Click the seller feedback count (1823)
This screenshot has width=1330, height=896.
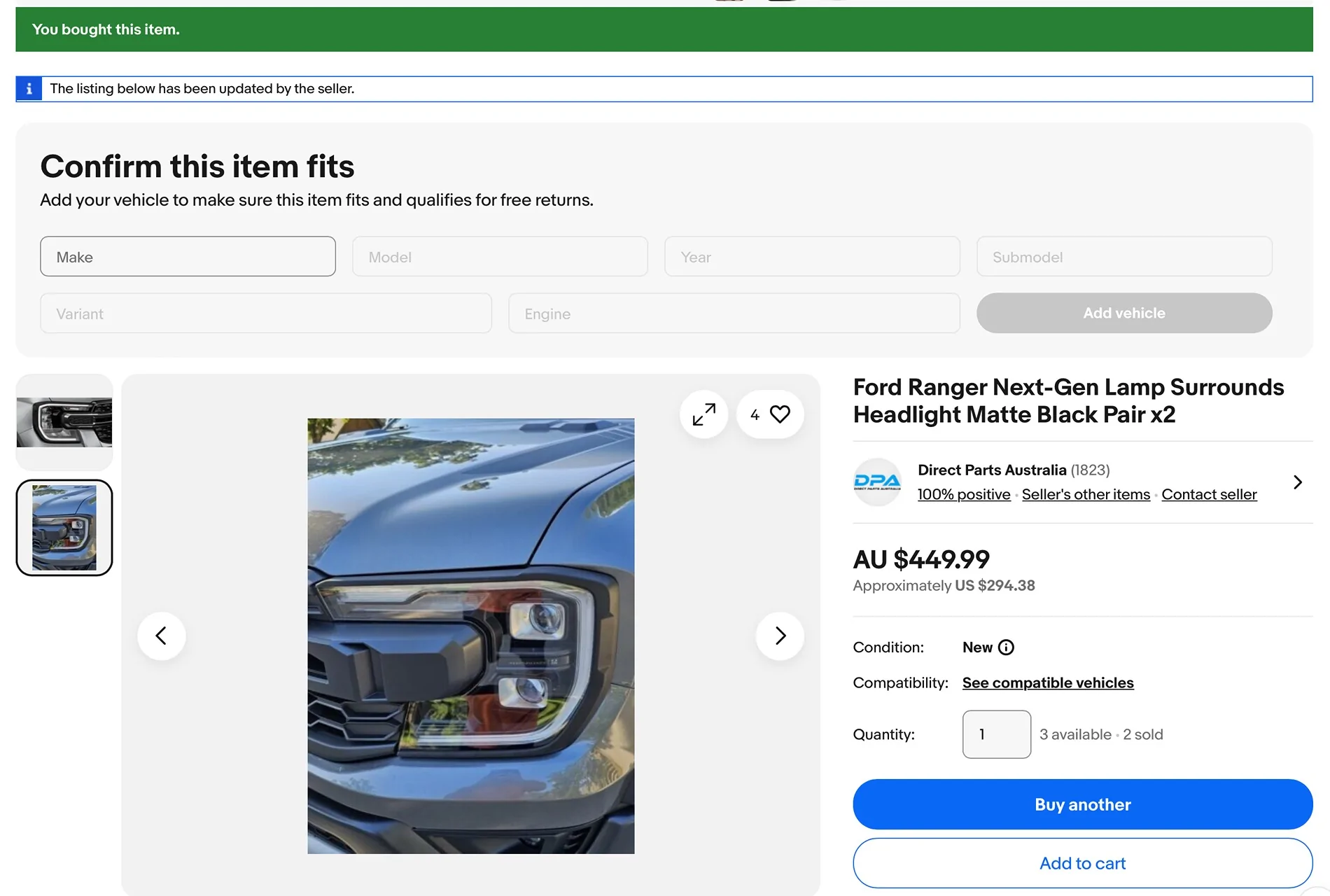[1090, 470]
